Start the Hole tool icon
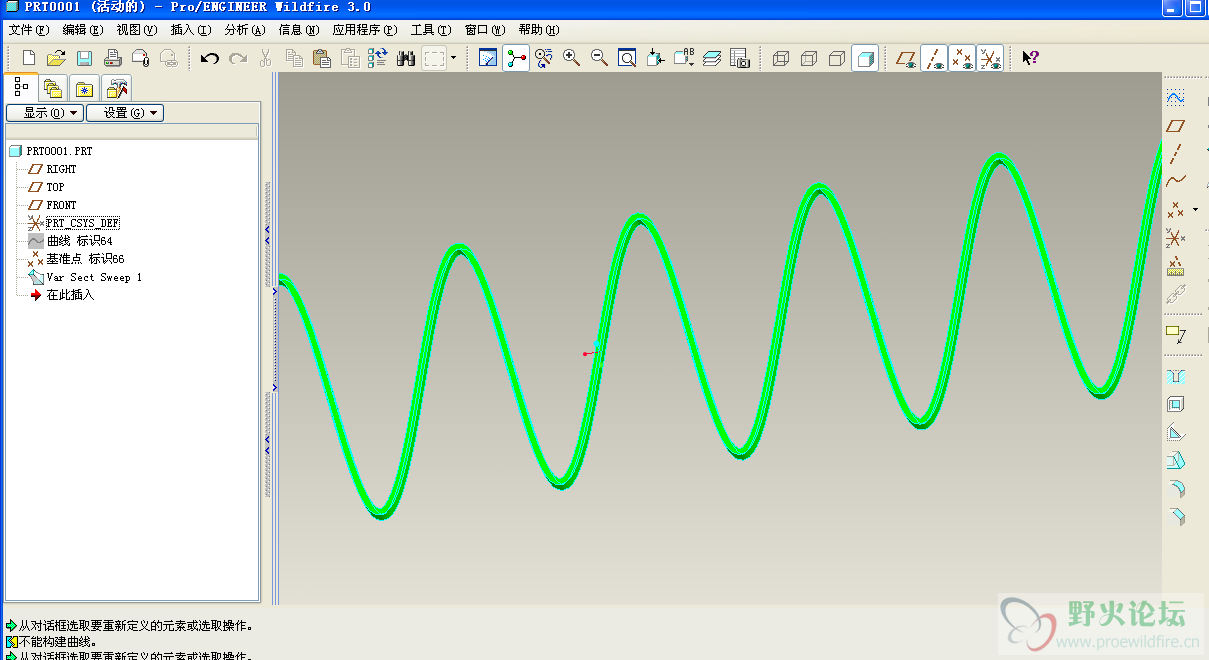Image resolution: width=1209 pixels, height=660 pixels. pos(1175,376)
